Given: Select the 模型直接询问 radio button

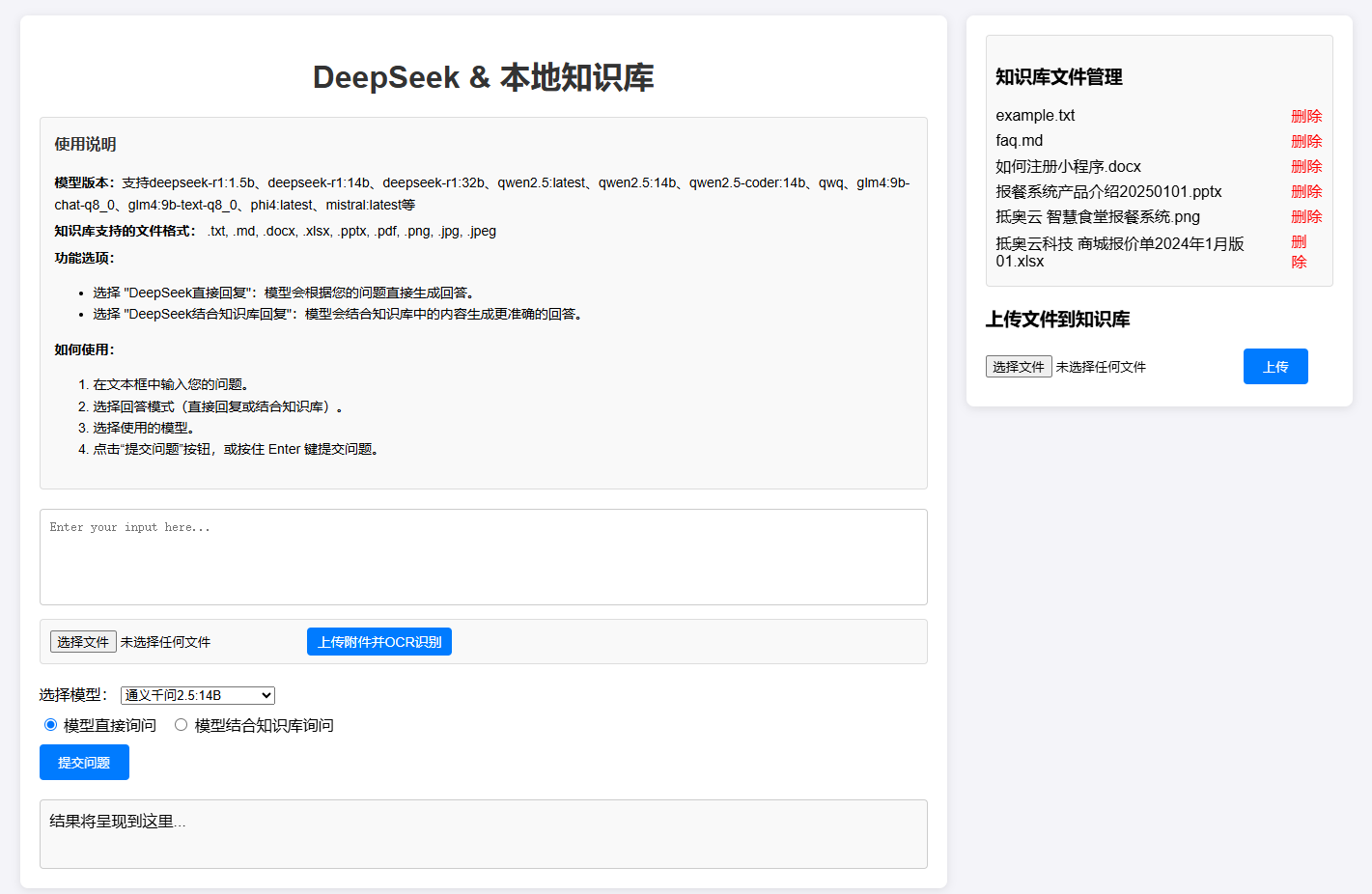Looking at the screenshot, I should coord(50,725).
